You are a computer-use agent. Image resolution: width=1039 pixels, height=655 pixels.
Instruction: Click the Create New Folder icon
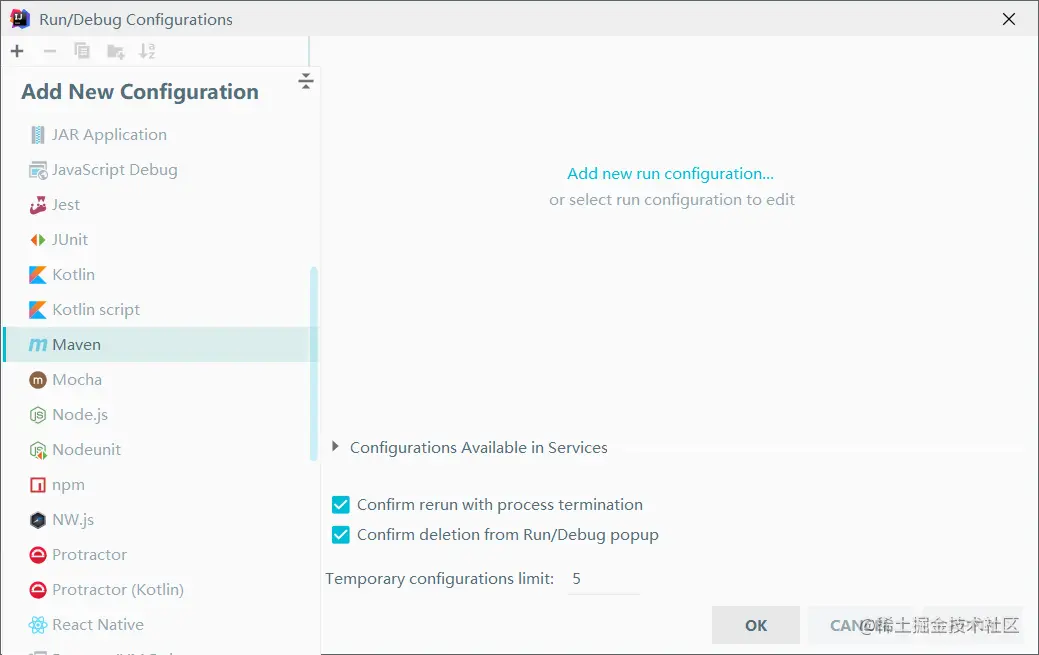(x=115, y=51)
